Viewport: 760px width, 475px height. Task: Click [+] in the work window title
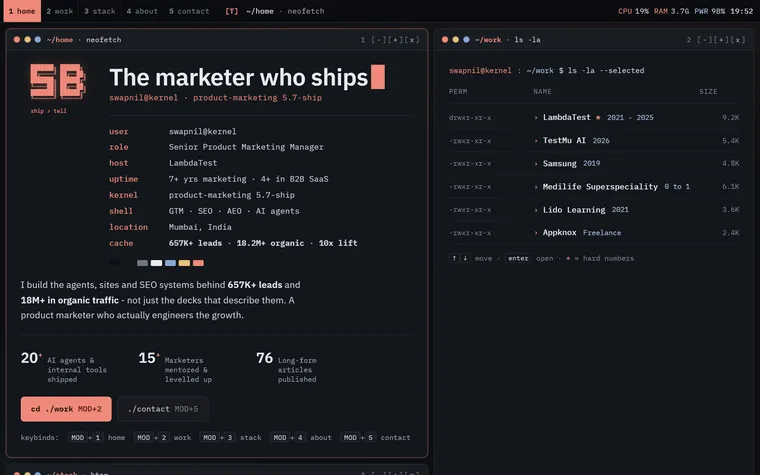[721, 40]
